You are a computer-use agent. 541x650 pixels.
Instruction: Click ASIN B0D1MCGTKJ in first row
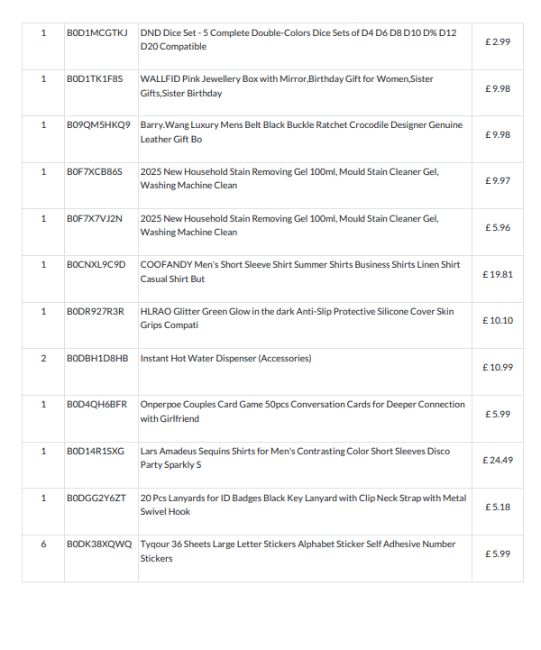(97, 33)
